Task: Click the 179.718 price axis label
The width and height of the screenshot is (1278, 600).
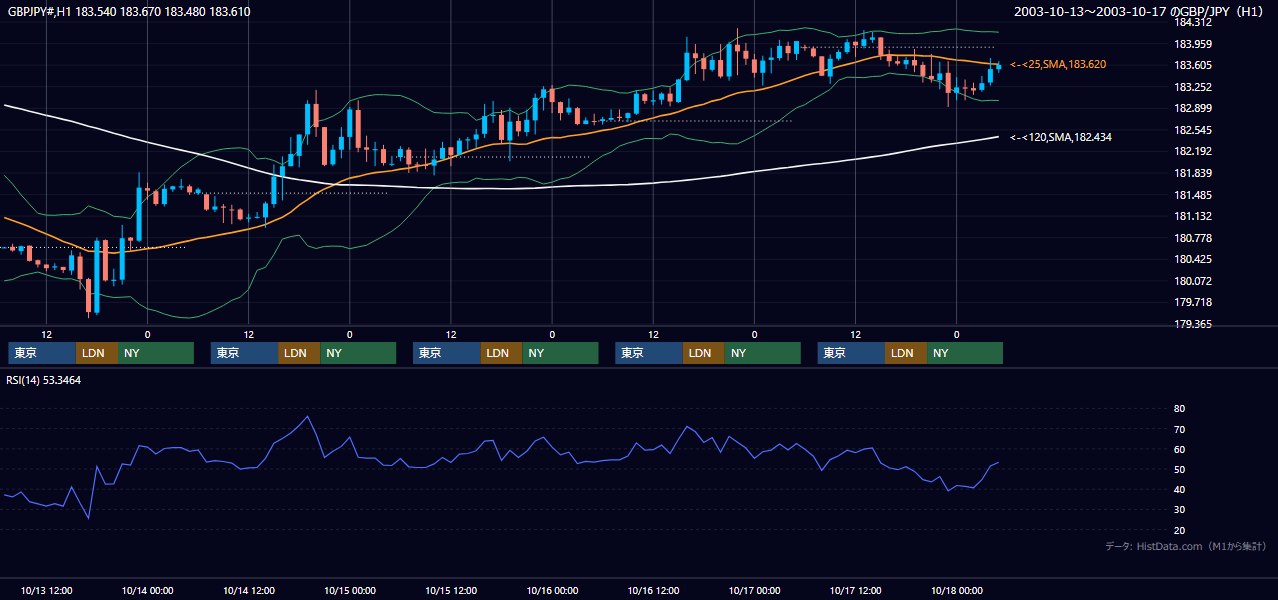Action: click(x=1193, y=302)
